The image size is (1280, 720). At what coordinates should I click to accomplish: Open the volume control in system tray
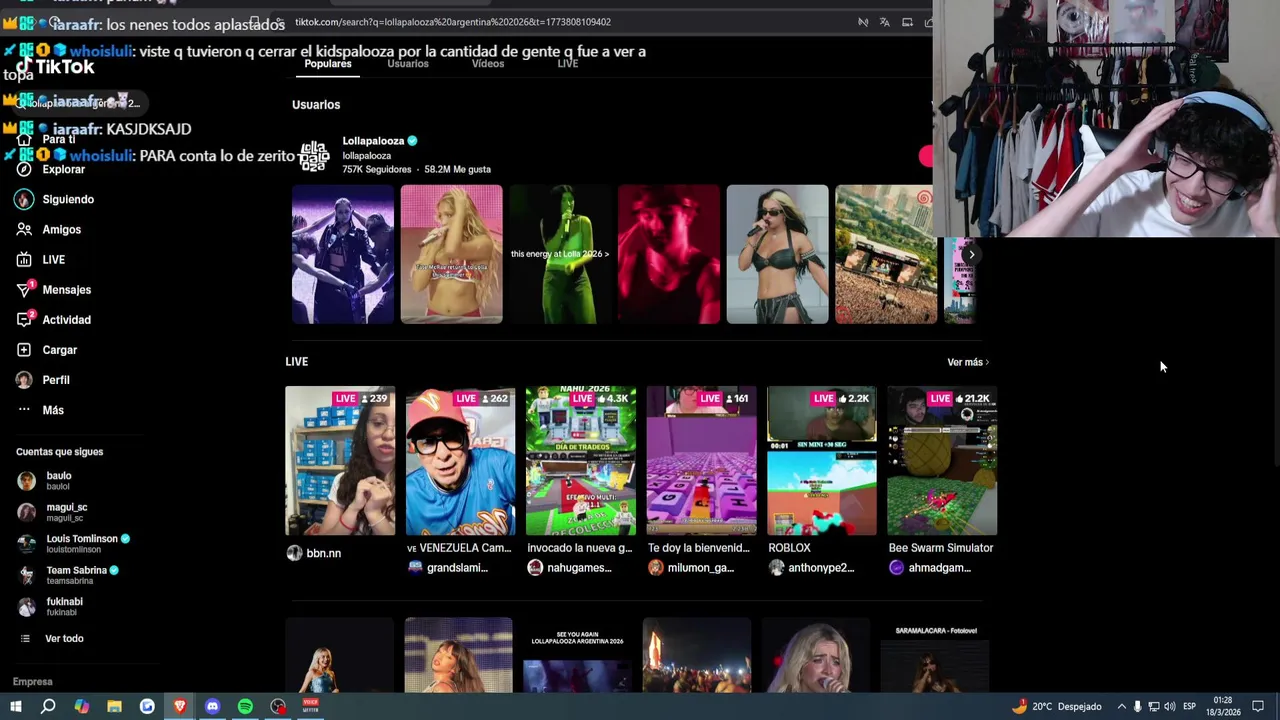point(1169,706)
